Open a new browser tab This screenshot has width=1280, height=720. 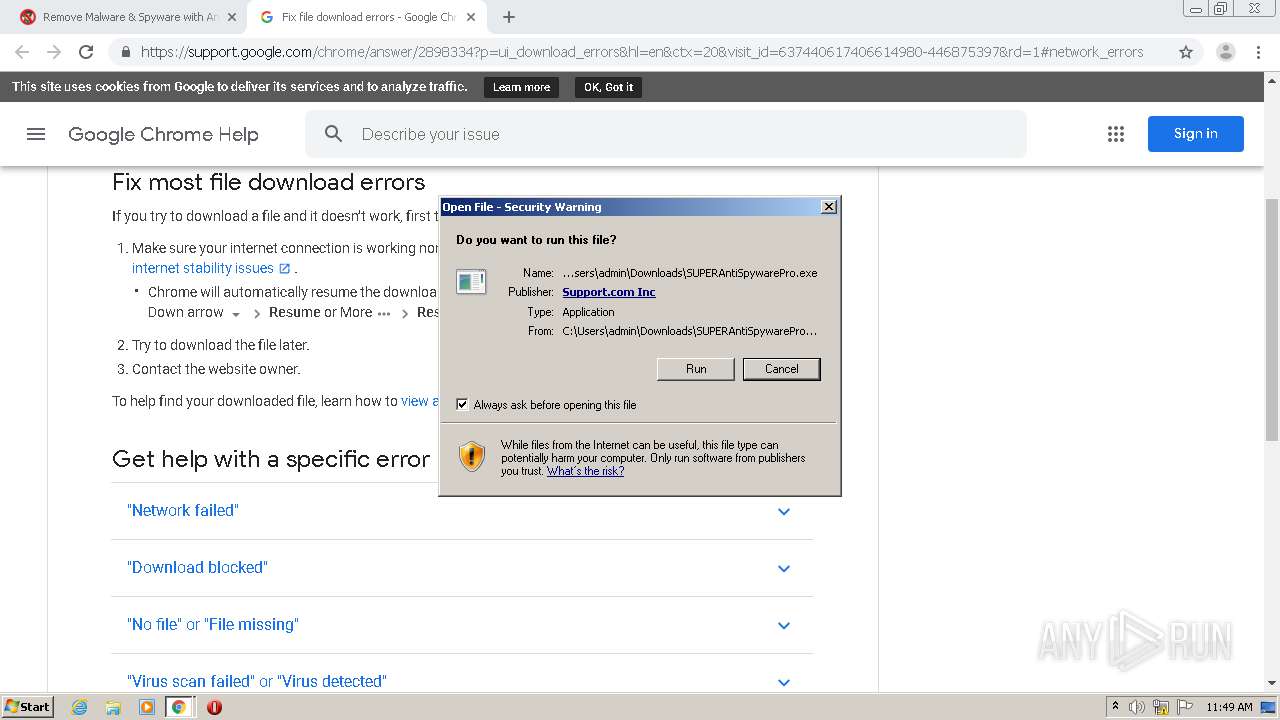pos(509,17)
